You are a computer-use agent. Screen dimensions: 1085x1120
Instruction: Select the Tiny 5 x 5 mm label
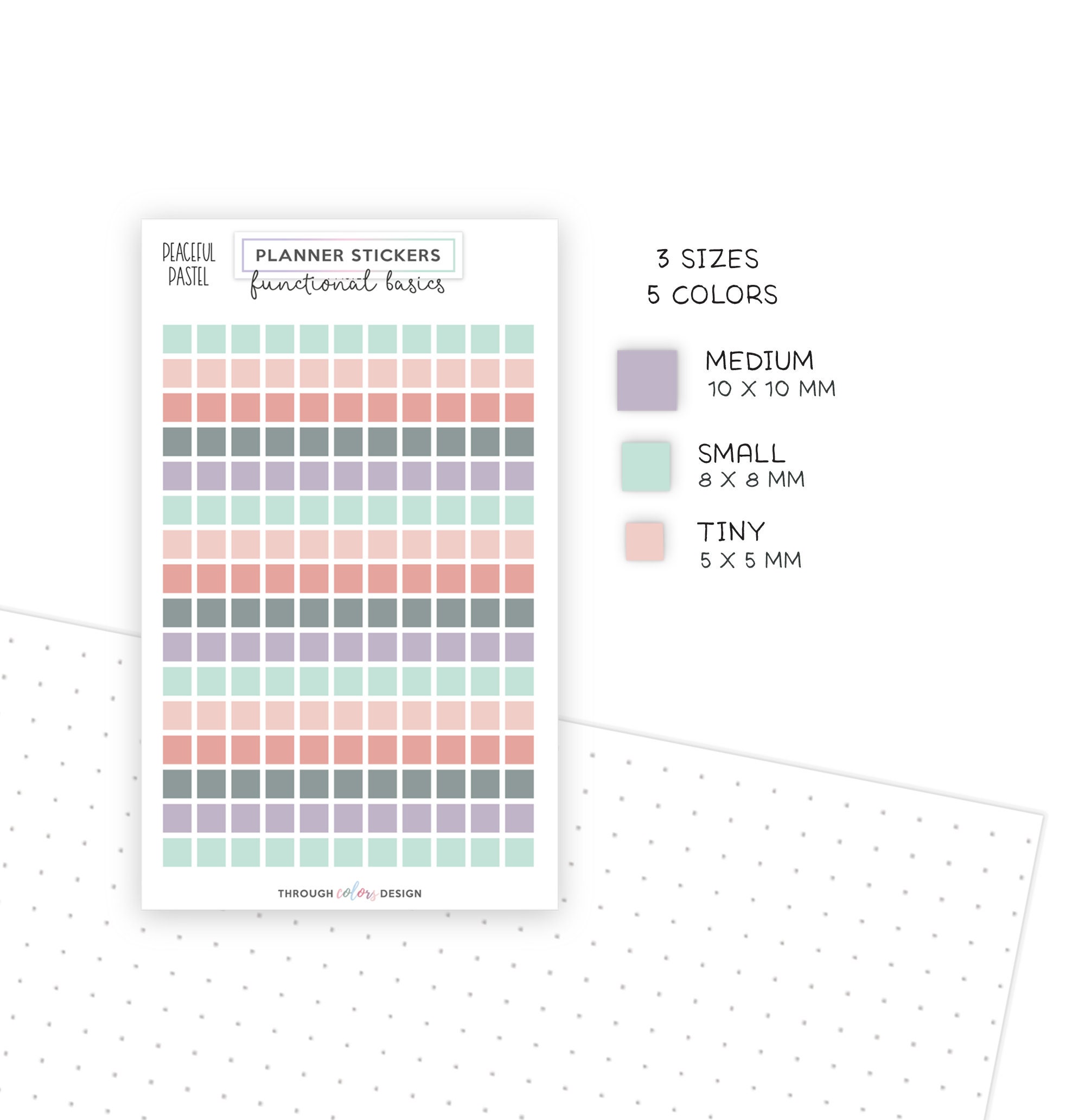pyautogui.click(x=750, y=545)
